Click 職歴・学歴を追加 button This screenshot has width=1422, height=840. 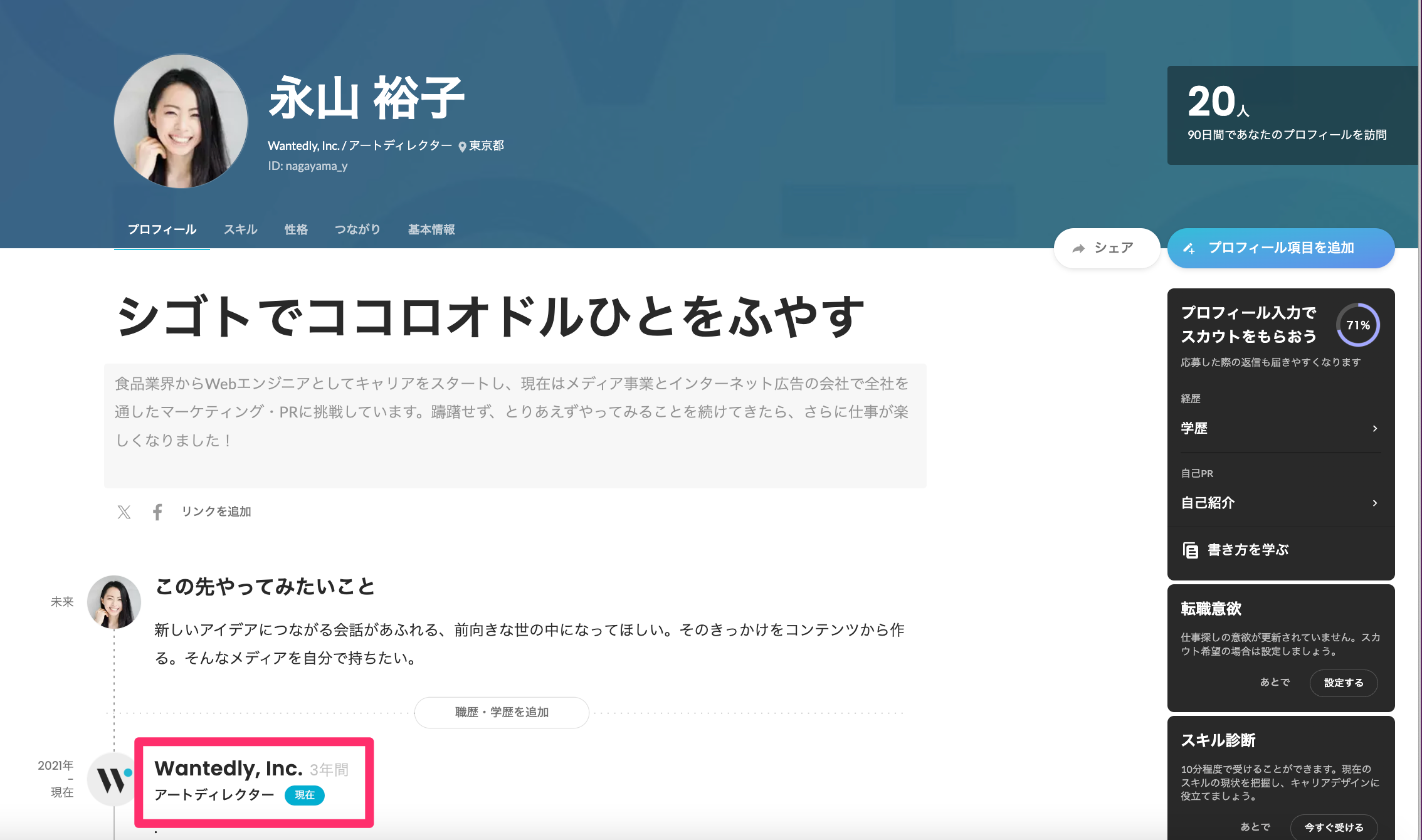click(502, 713)
